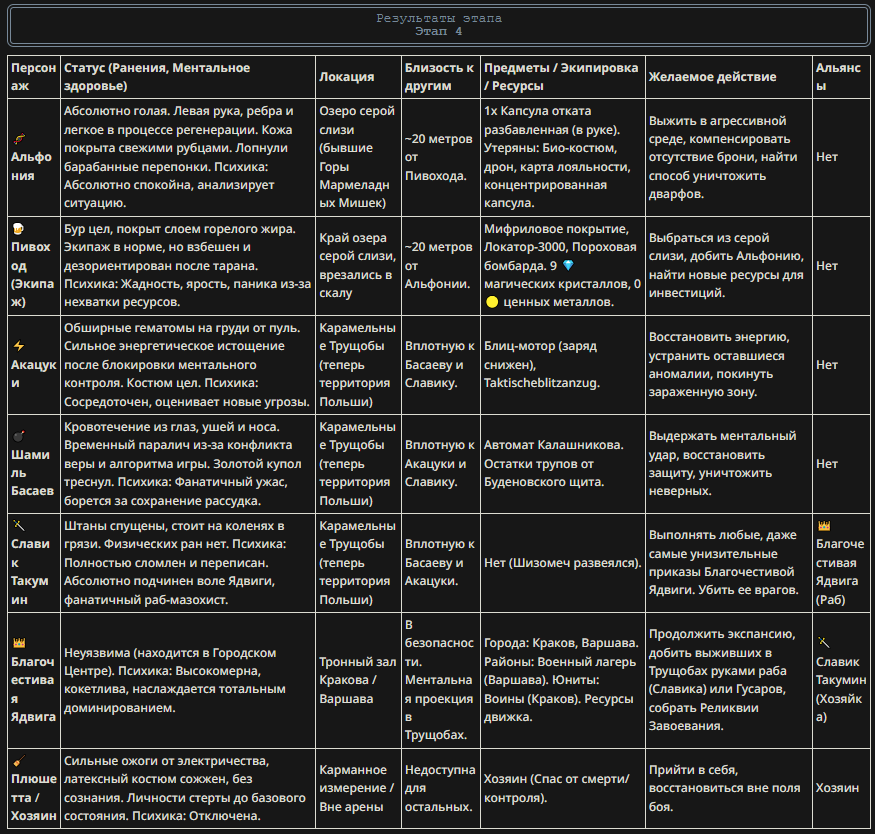Screen dimensions: 875x834
Task: Click the blue diamond emoji in Пивоход items
Action: 568,266
